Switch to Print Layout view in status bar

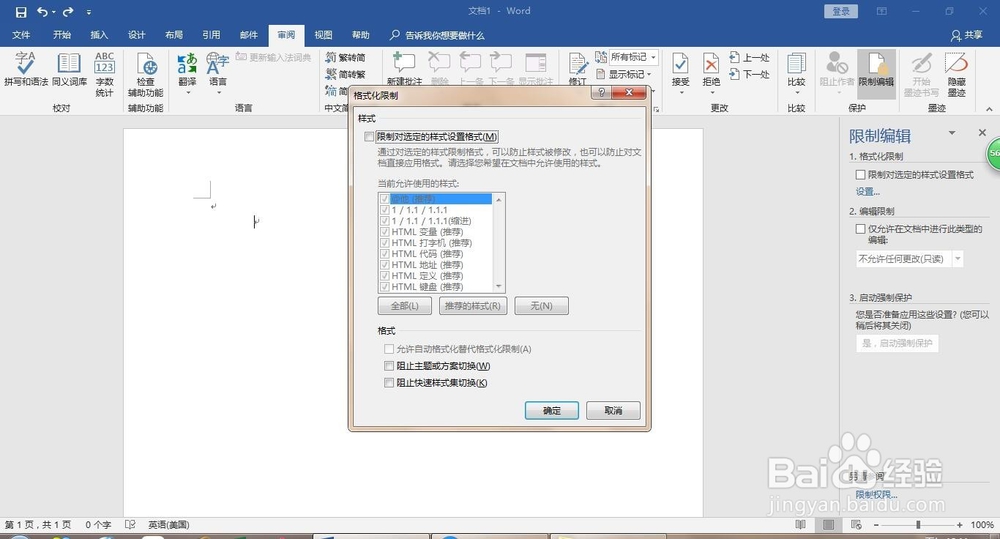(x=828, y=524)
